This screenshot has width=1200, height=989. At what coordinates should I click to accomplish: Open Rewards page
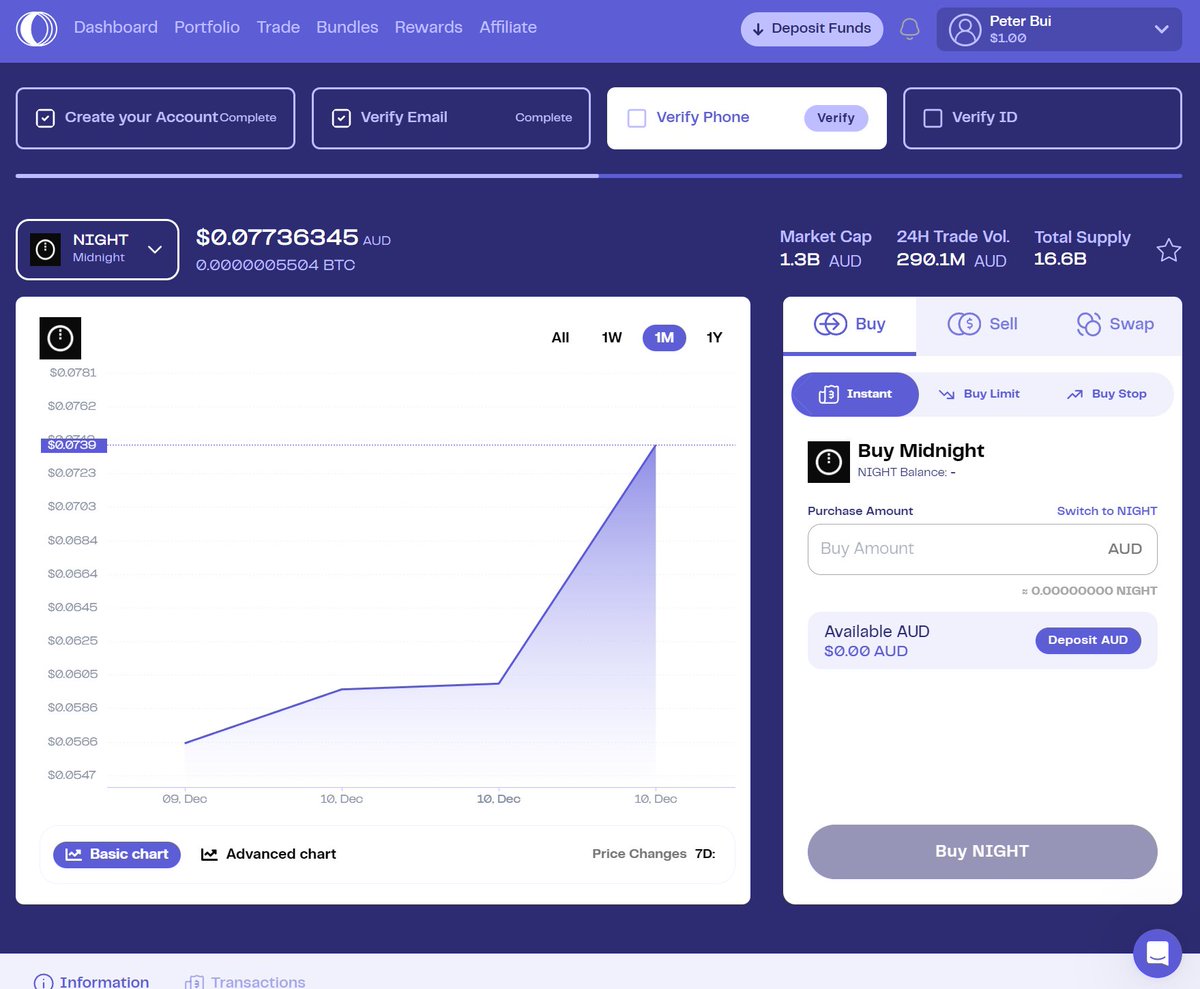(429, 27)
